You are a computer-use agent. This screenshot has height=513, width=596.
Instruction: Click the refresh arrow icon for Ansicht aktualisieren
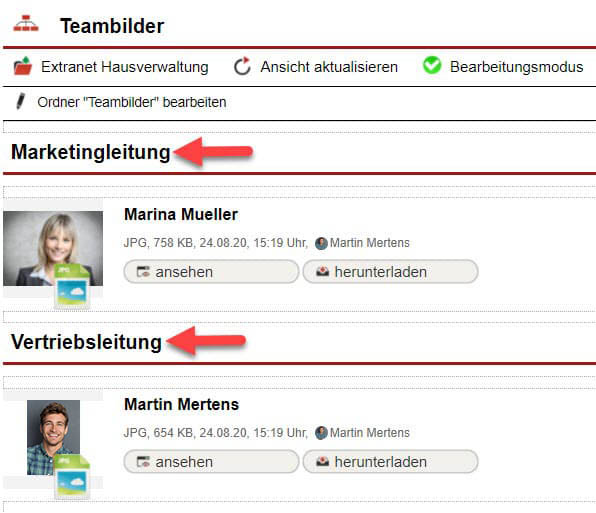242,66
